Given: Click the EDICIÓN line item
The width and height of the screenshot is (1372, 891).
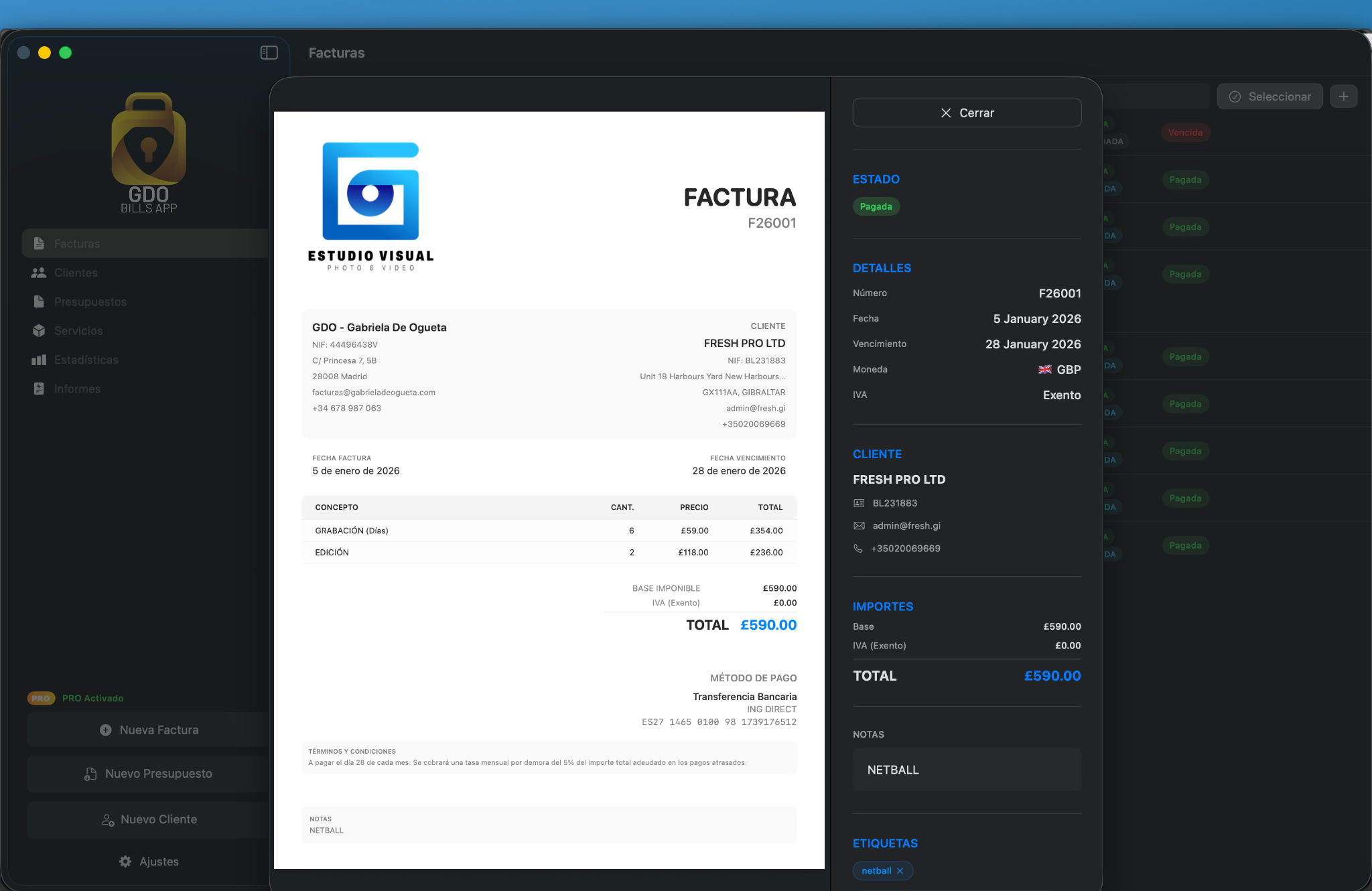Looking at the screenshot, I should [549, 553].
